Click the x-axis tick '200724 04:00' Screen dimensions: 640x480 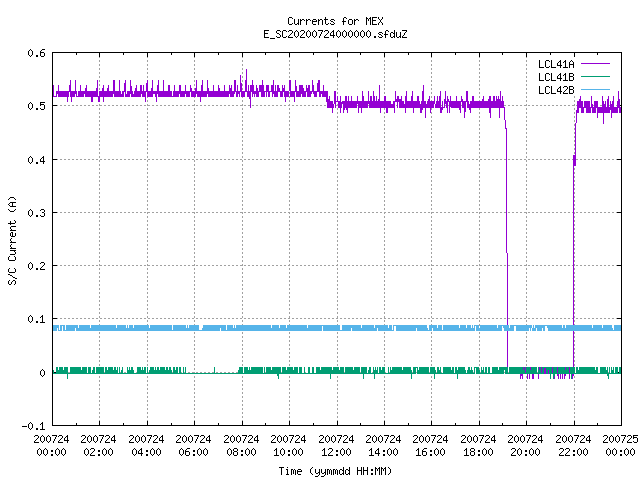(x=146, y=445)
